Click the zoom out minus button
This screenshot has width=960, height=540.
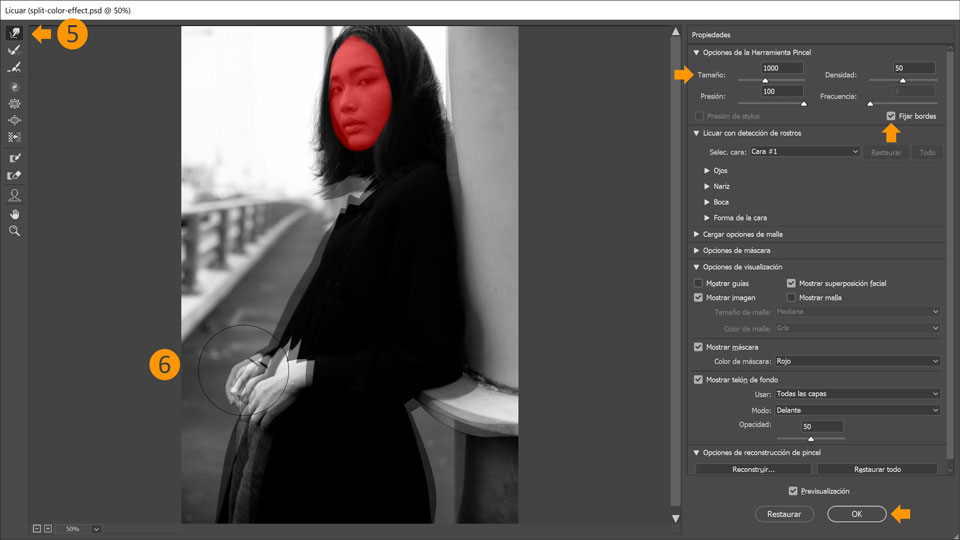[37, 528]
